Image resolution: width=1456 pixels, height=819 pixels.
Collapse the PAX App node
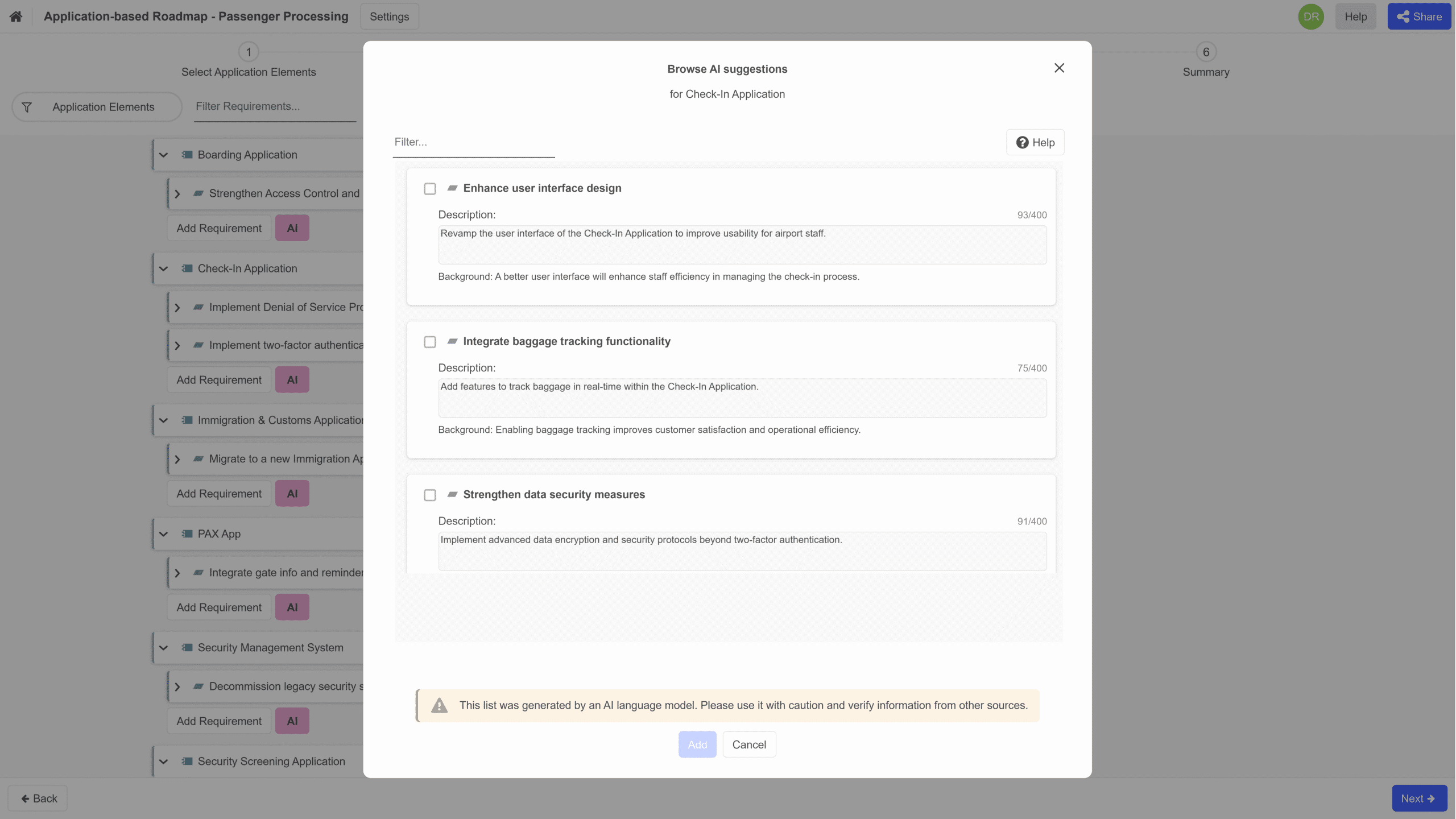[x=164, y=534]
